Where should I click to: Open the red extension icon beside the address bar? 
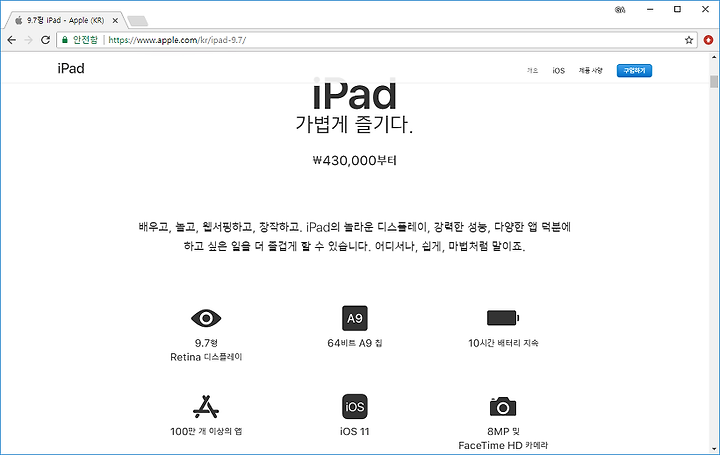pos(708,40)
